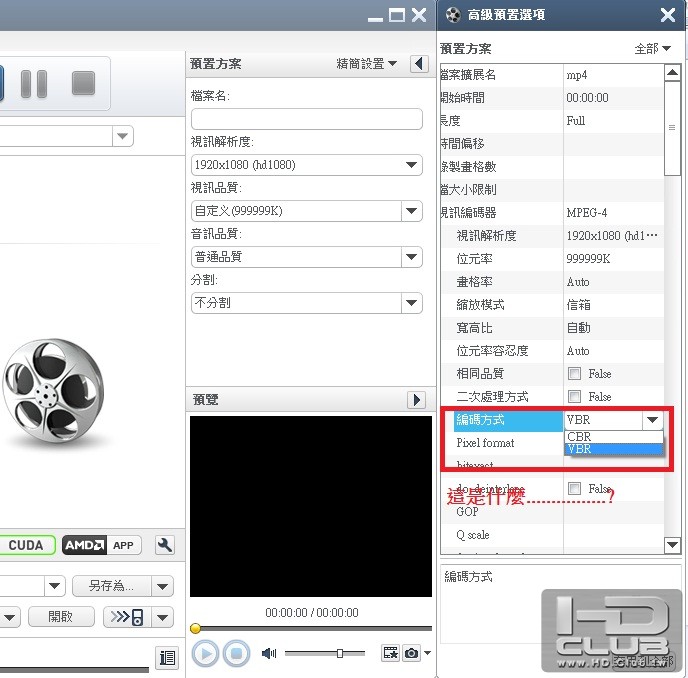Viewport: 688px width, 678px height.
Task: Click the preview volume slider handle
Action: point(340,653)
